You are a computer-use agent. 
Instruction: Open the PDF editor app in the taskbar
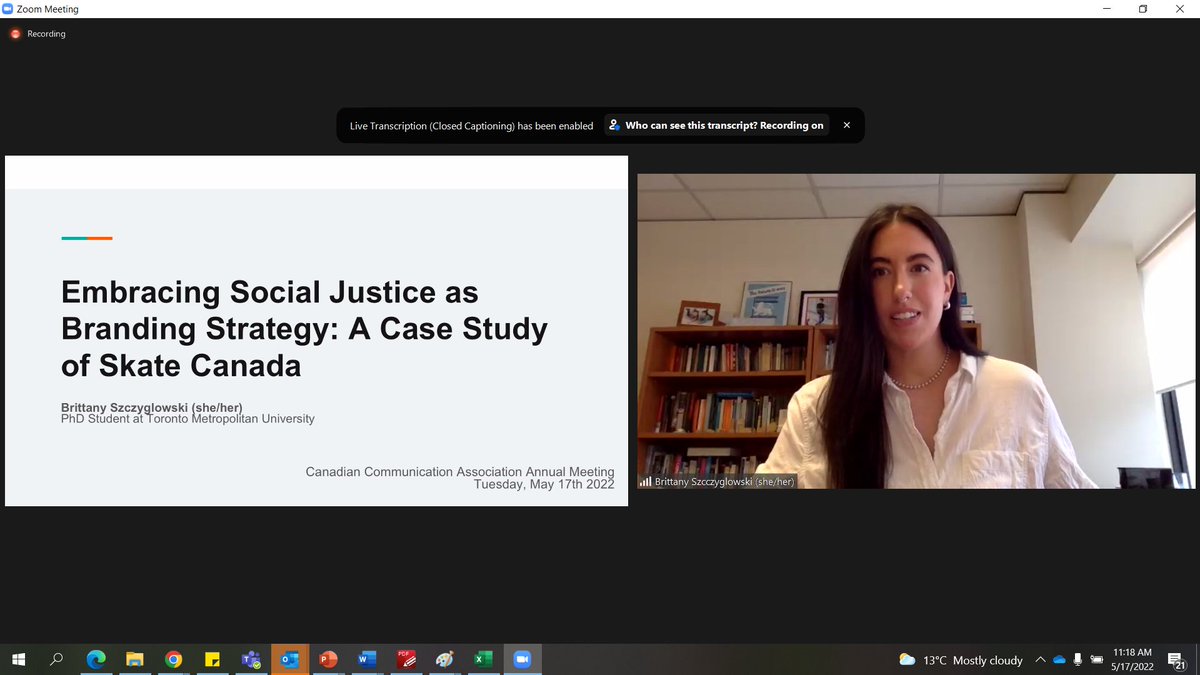405,659
